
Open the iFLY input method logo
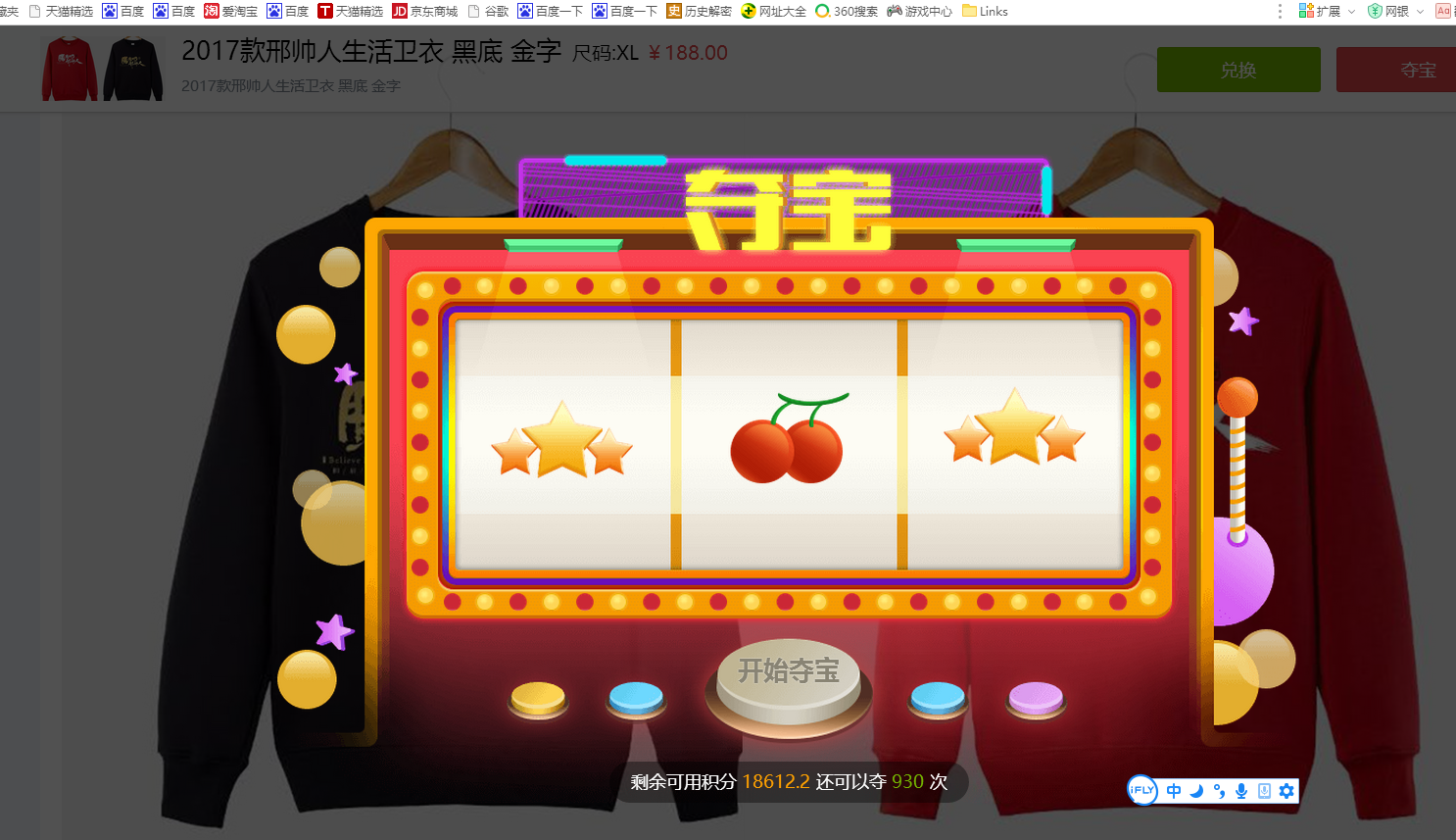tap(1142, 790)
